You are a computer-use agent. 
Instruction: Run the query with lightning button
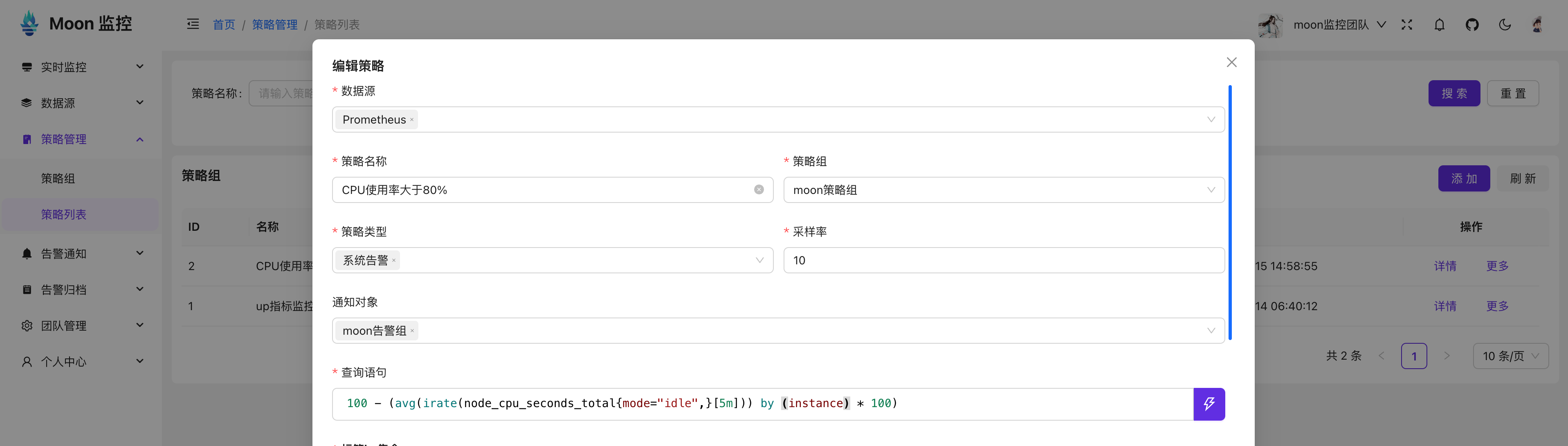(x=1209, y=404)
